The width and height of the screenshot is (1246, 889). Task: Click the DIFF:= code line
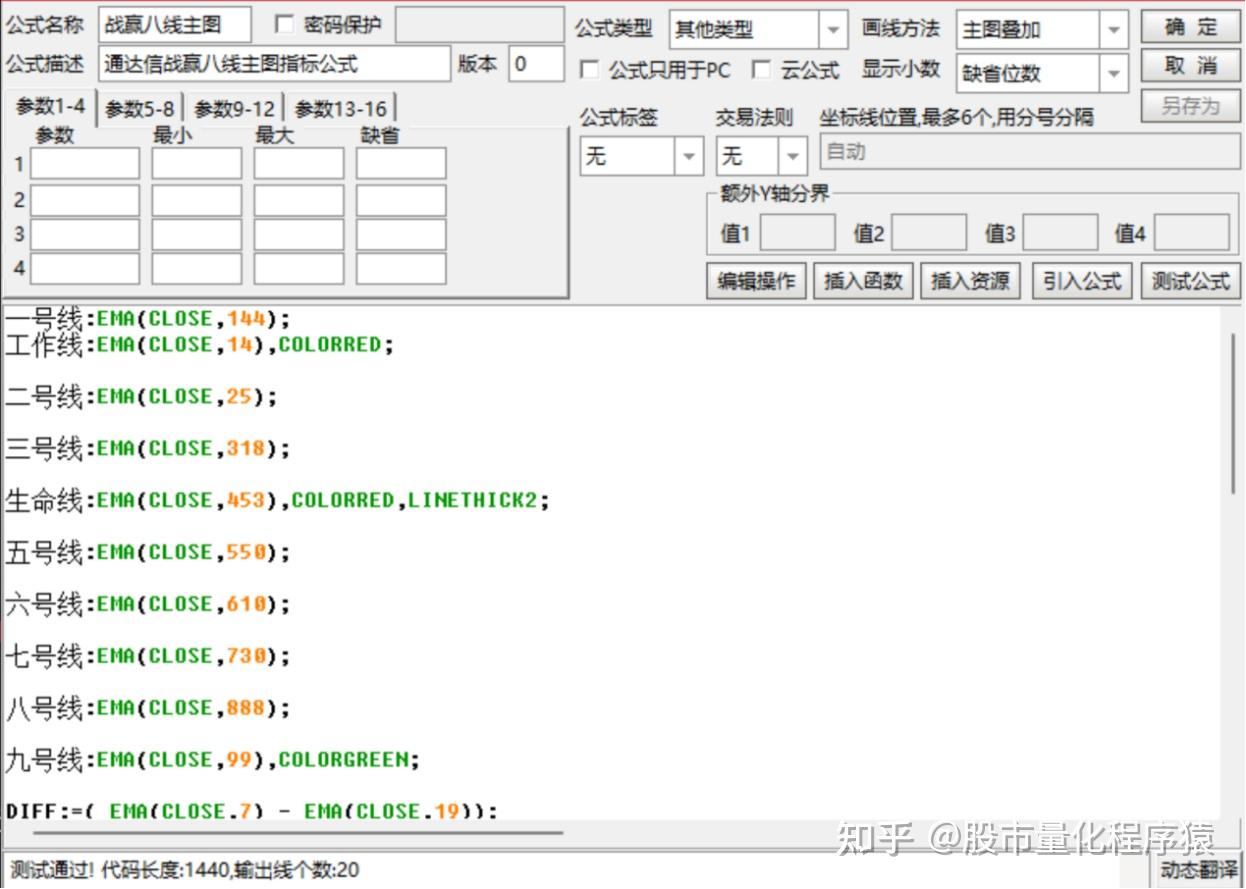pos(252,811)
